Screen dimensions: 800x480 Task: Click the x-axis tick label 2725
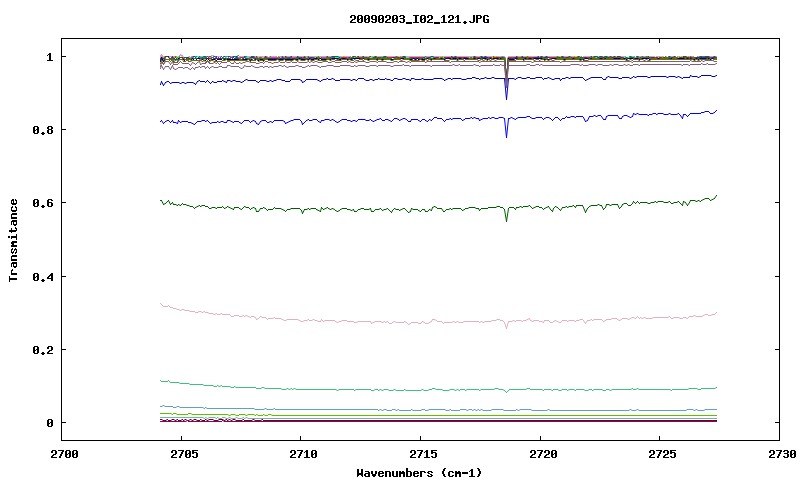click(x=662, y=453)
